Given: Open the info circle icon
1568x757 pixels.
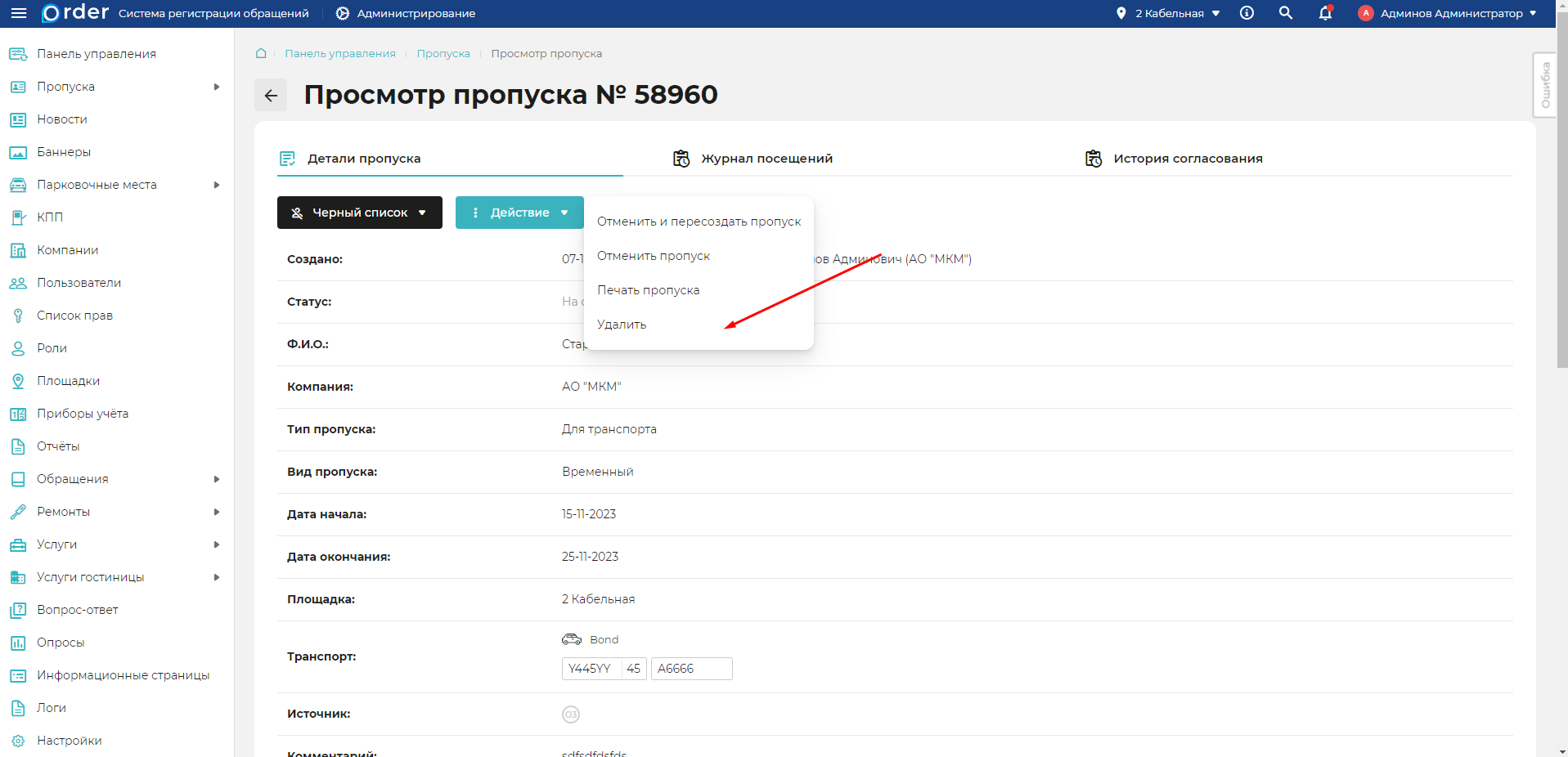Looking at the screenshot, I should click(1247, 13).
